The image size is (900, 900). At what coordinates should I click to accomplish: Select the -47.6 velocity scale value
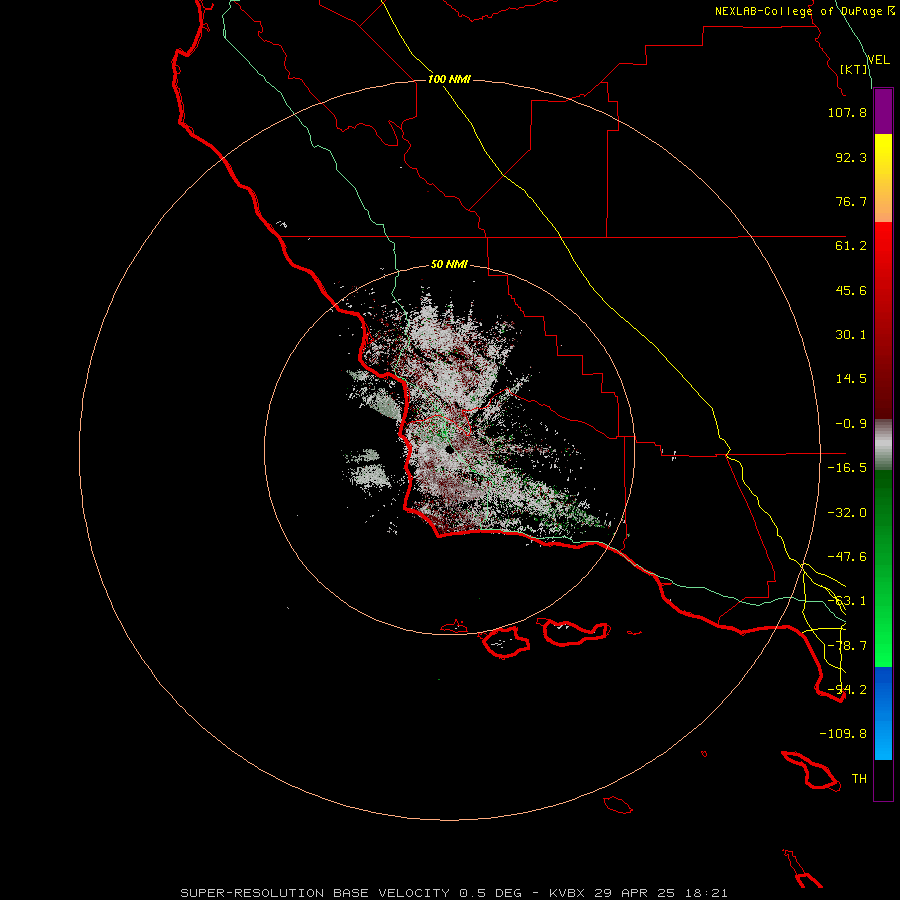tap(847, 557)
